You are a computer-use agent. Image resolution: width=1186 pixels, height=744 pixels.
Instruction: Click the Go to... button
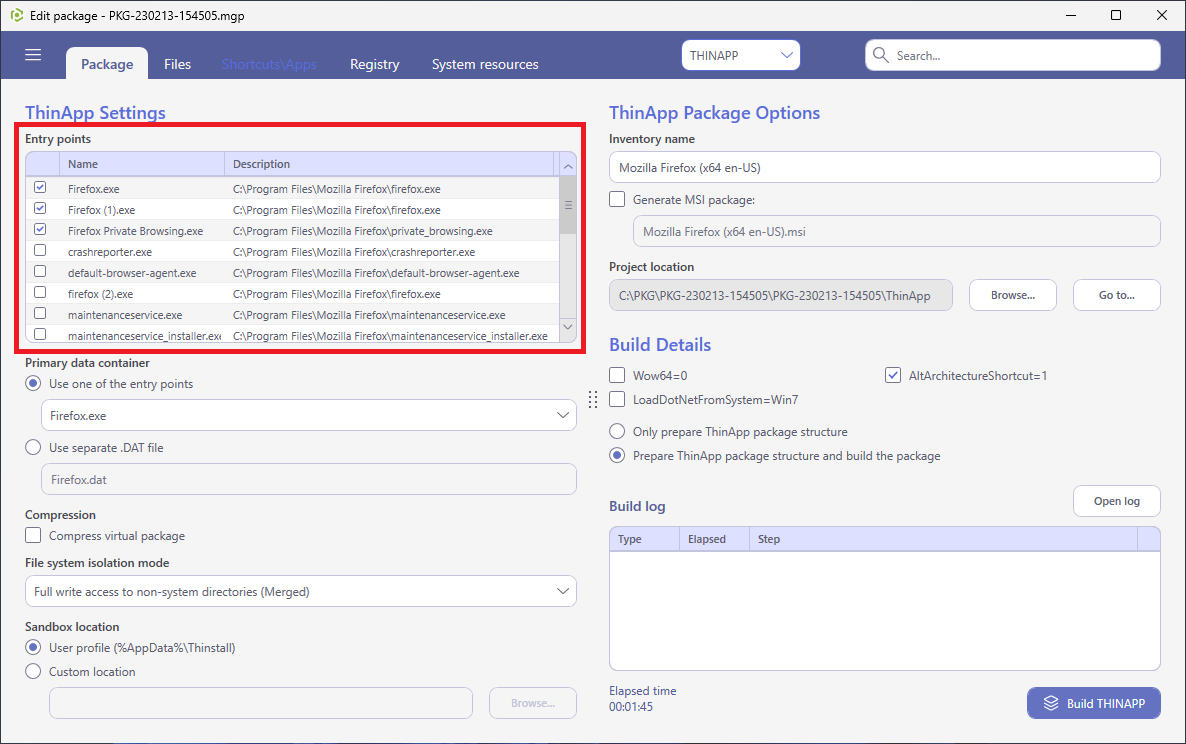(1116, 295)
